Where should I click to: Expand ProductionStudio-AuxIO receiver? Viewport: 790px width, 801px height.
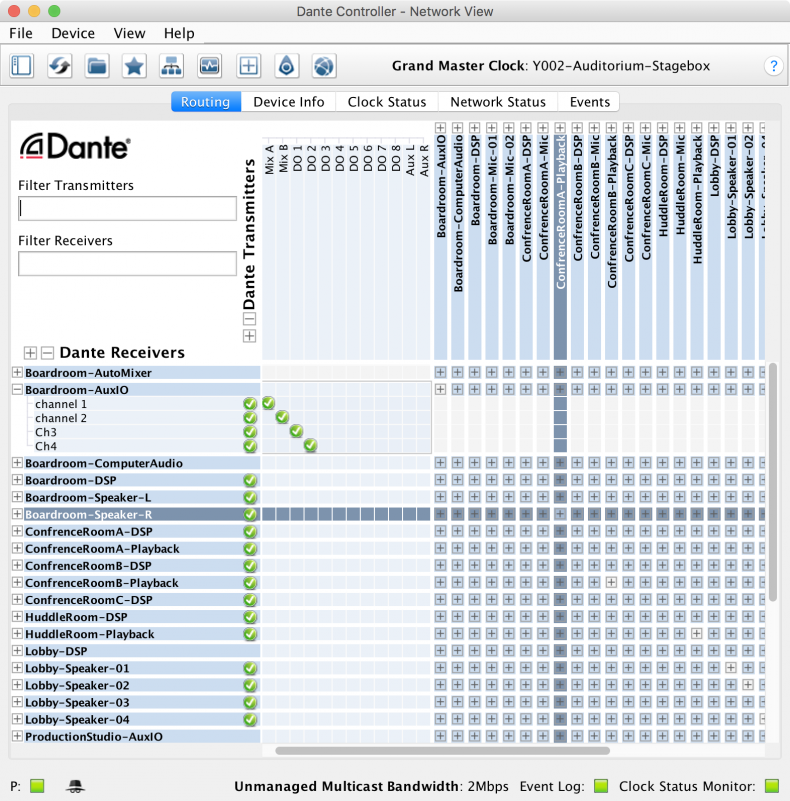click(x=17, y=736)
